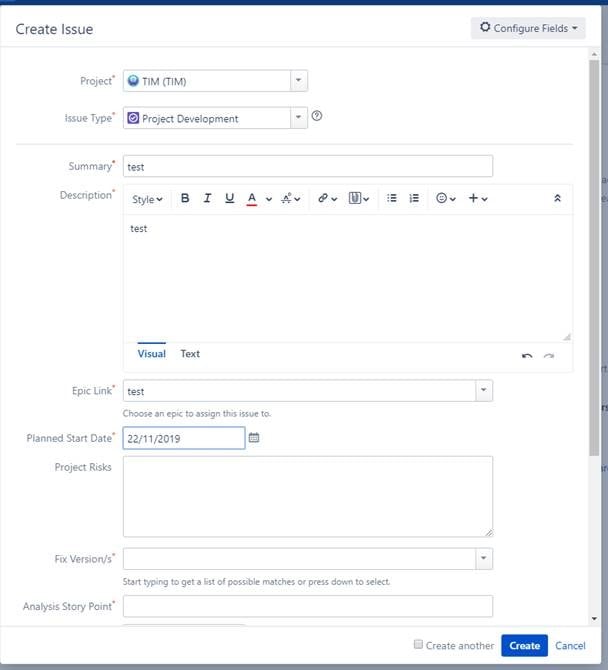This screenshot has height=670, width=608.
Task: Insert a numbered list
Action: coord(414,198)
